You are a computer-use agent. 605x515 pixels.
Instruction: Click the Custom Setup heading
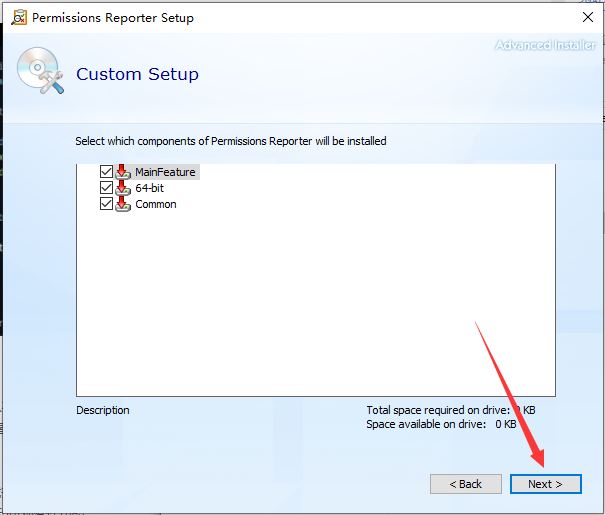[137, 74]
